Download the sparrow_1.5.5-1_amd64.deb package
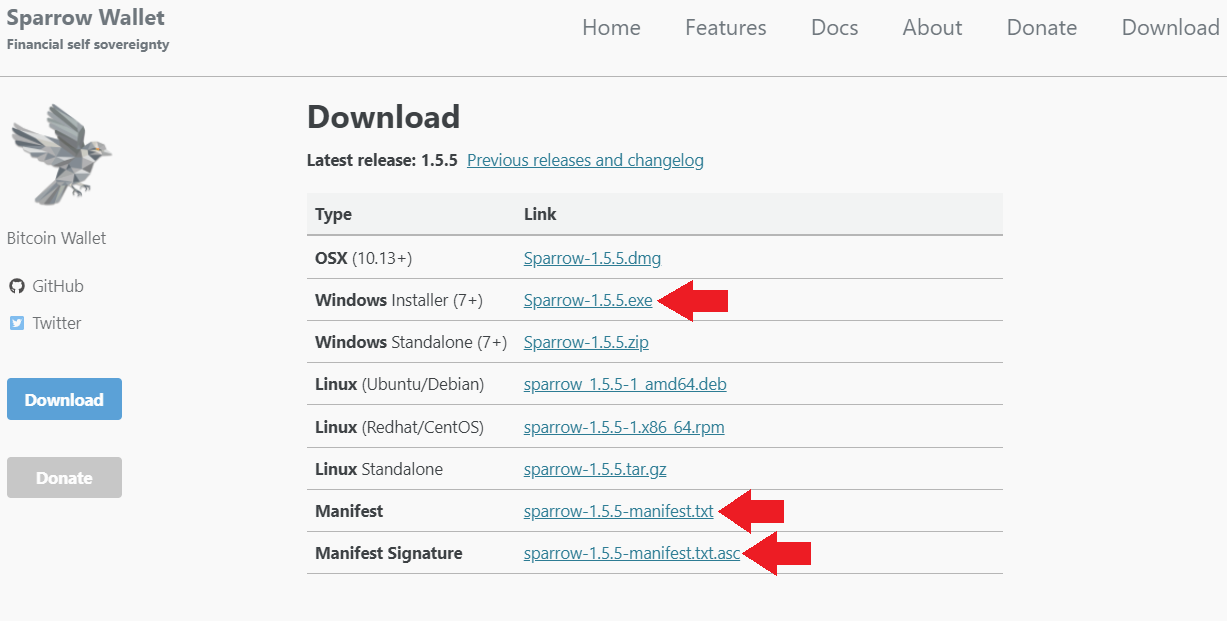Image resolution: width=1227 pixels, height=621 pixels. [x=625, y=384]
